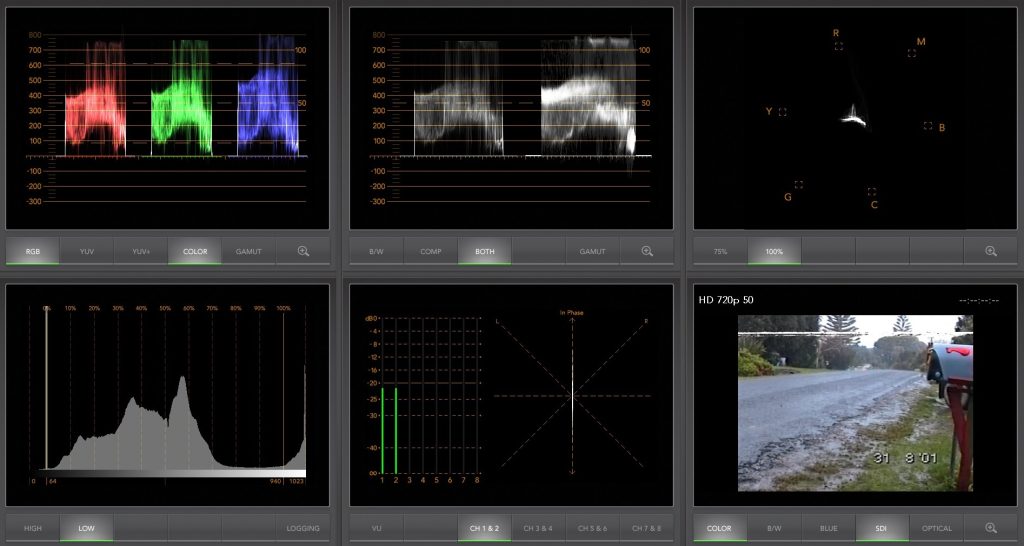Click the green channel waveform in parade
1024x546 pixels.
pyautogui.click(x=182, y=98)
